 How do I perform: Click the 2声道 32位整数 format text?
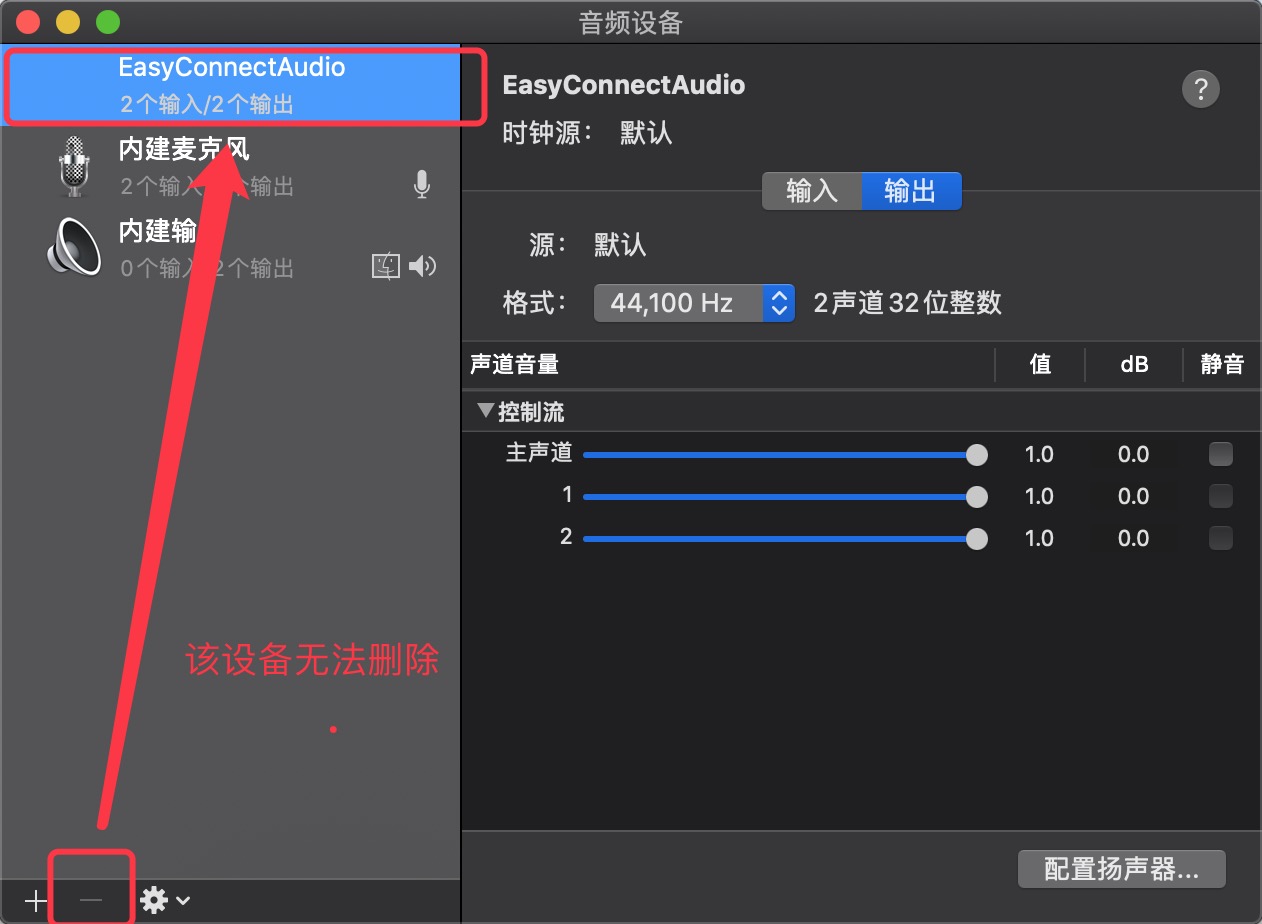(907, 303)
